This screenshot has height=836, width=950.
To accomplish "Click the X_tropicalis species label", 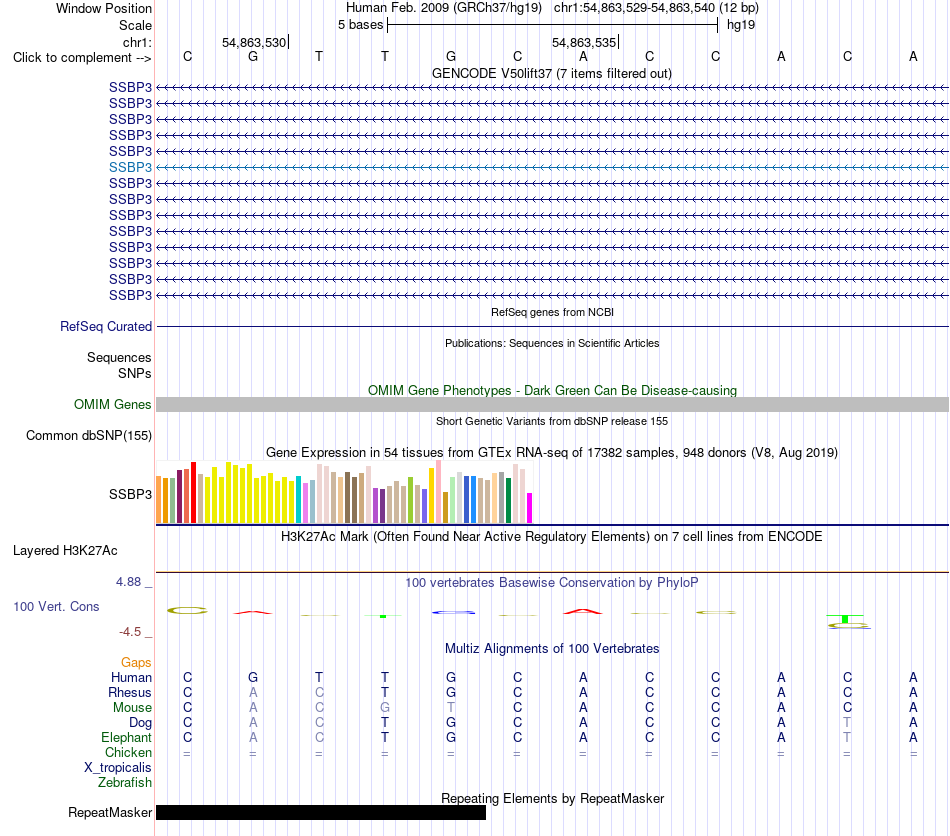I will coord(118,768).
